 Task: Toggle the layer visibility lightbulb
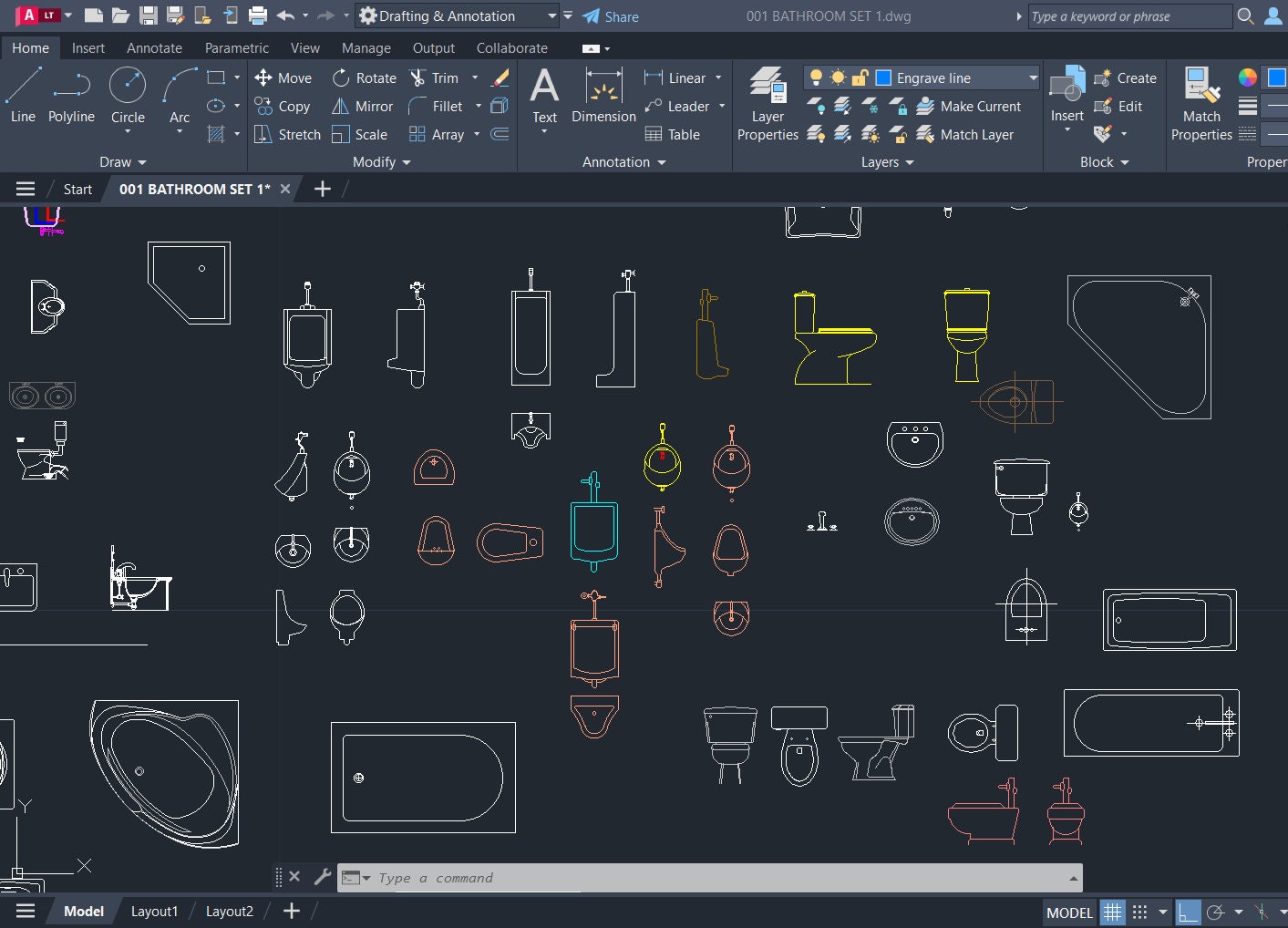pos(818,77)
